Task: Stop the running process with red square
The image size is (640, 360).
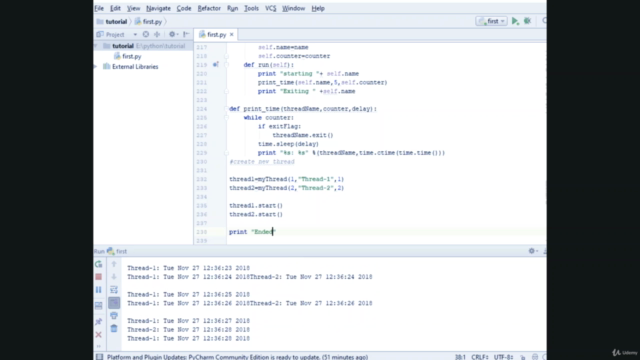Action: click(x=99, y=277)
